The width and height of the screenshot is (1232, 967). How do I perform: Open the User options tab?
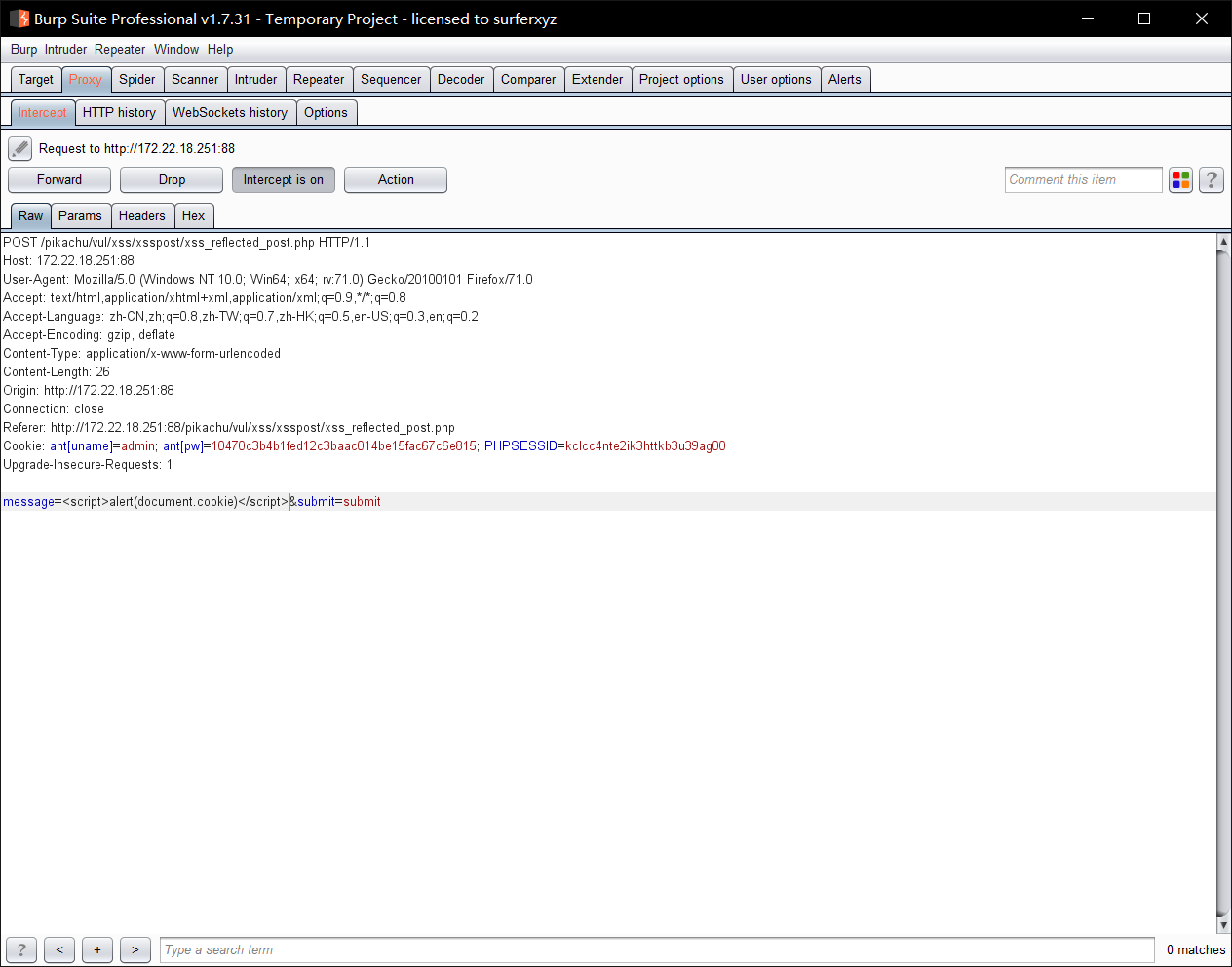776,79
